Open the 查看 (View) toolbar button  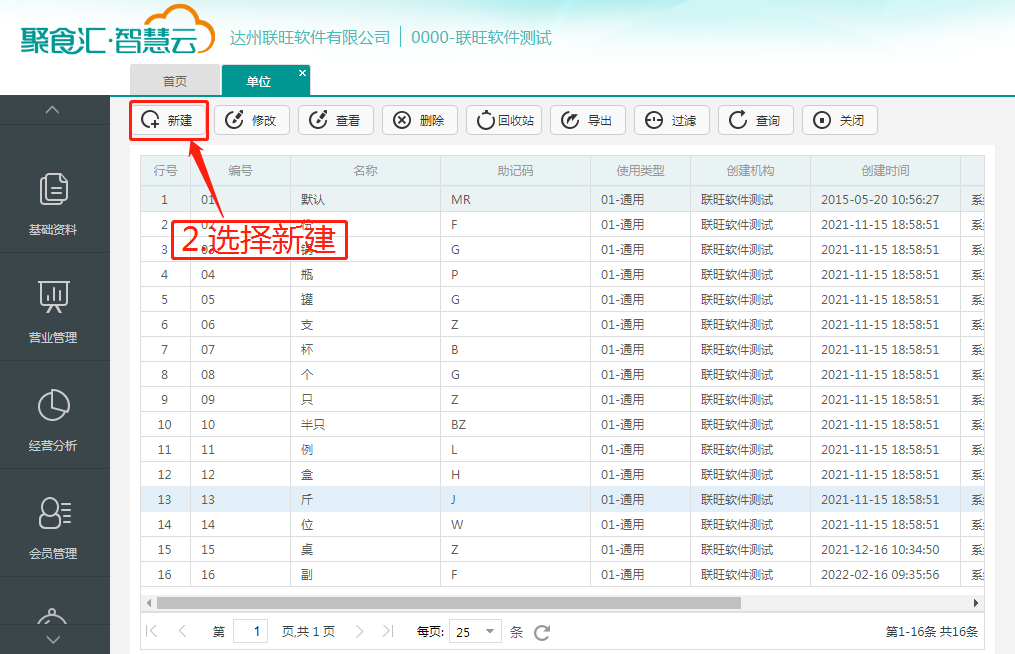click(x=336, y=120)
